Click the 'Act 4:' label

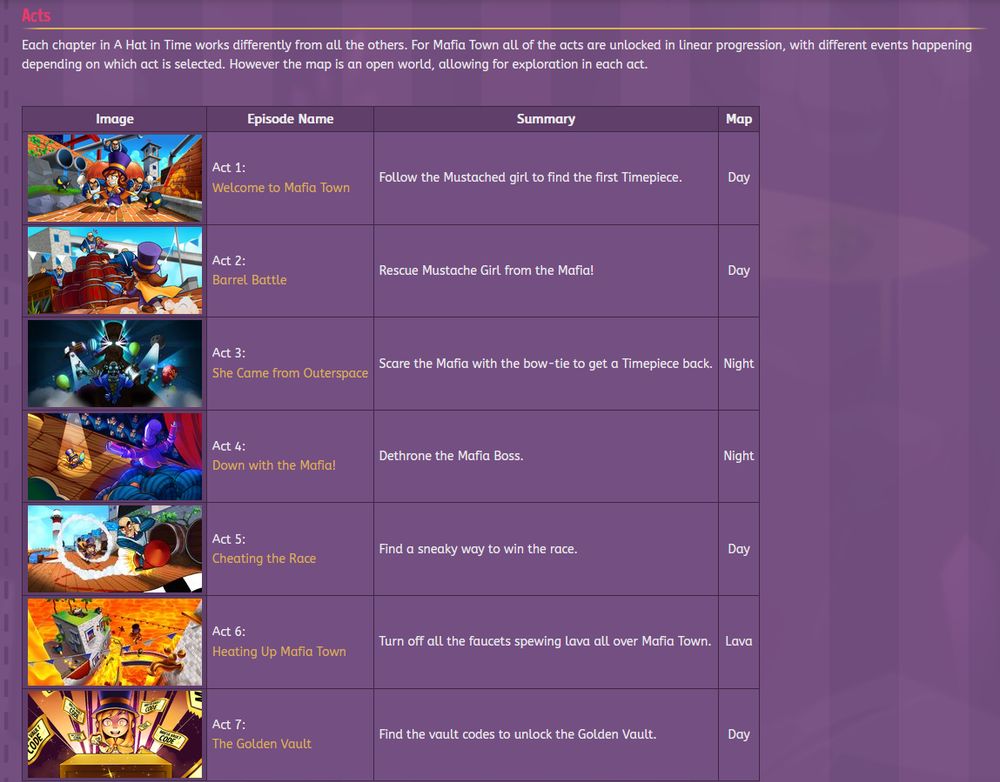tap(229, 446)
